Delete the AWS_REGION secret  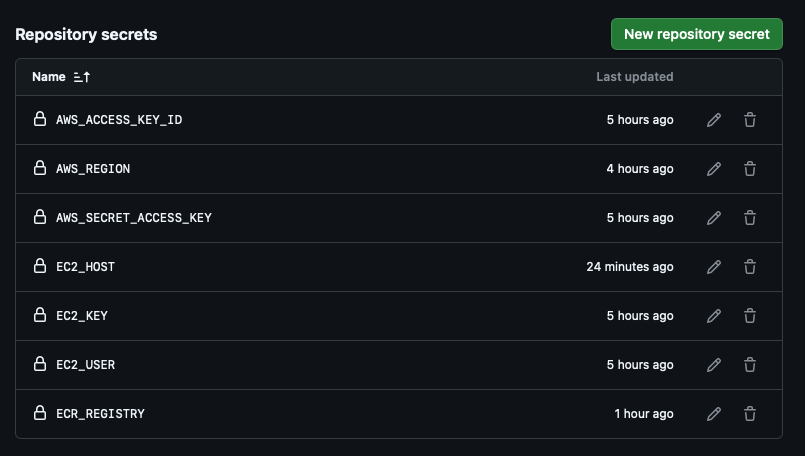(750, 169)
